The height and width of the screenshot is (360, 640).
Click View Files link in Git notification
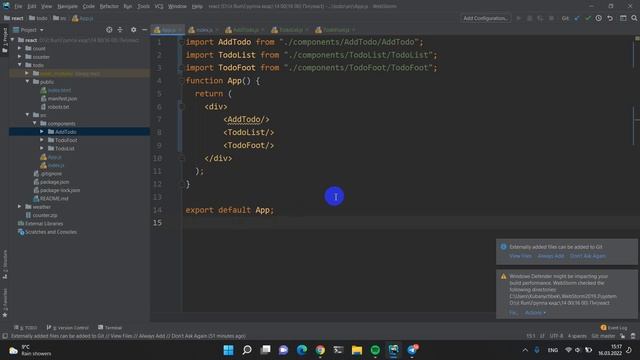tap(520, 256)
